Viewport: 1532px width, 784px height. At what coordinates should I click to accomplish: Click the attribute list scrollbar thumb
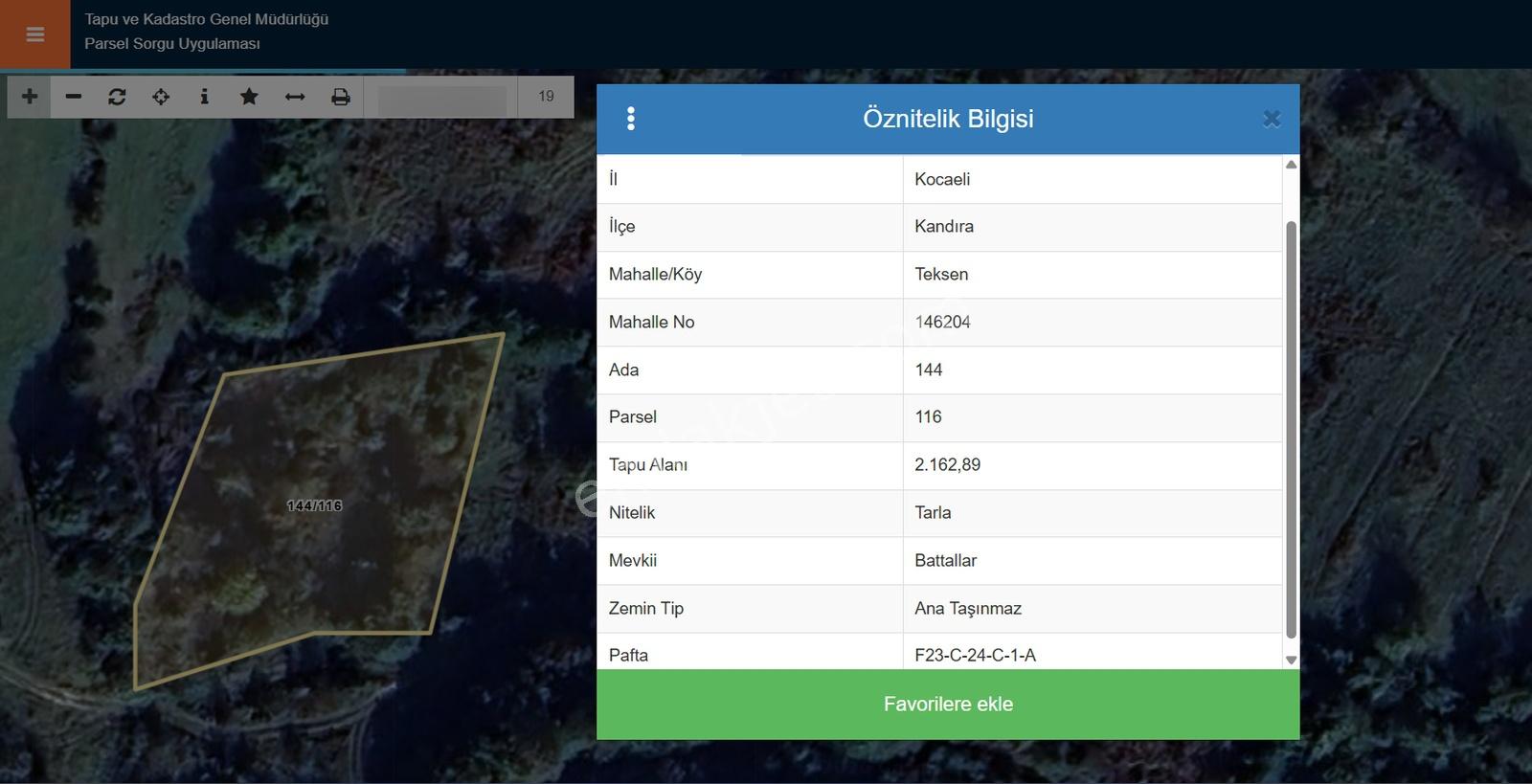(1291, 430)
